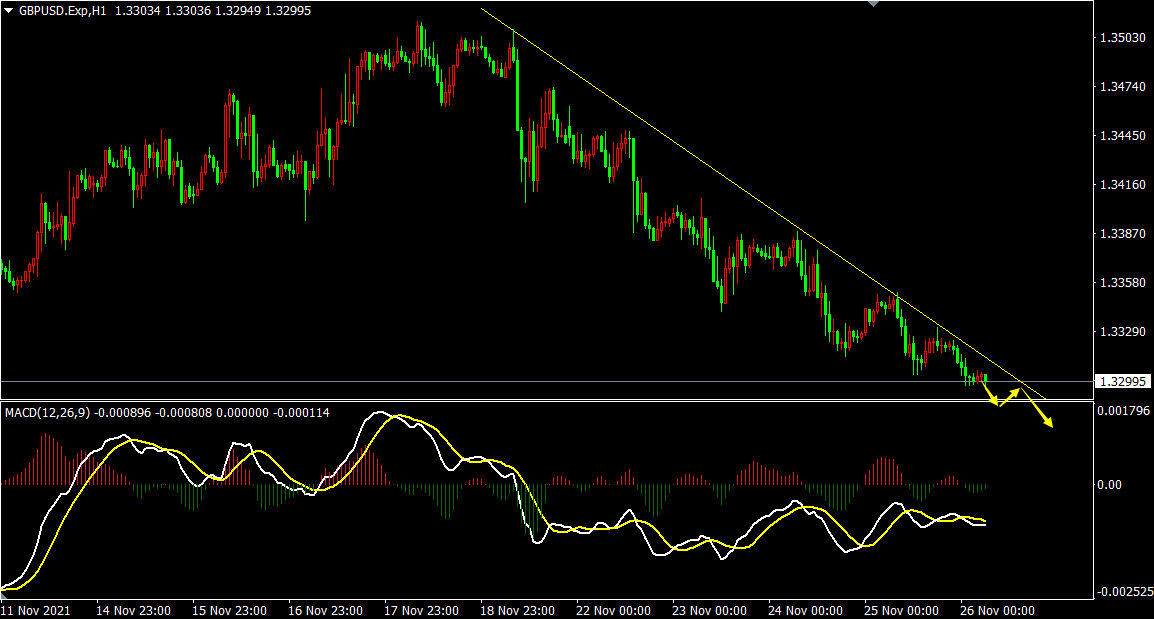Click the 1.33290 price scale label
Image resolution: width=1154 pixels, height=619 pixels.
1121,331
